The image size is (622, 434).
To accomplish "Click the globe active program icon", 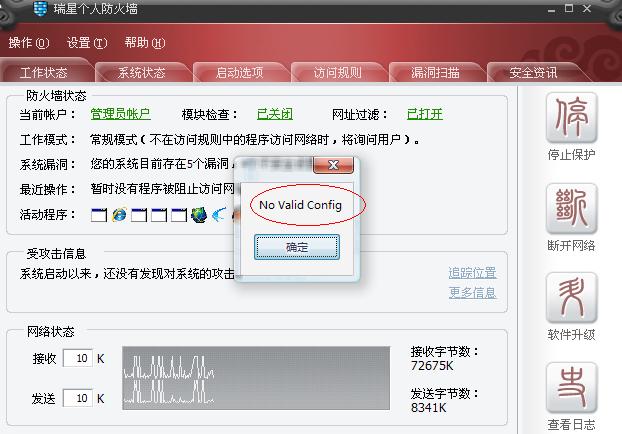I will pos(199,215).
